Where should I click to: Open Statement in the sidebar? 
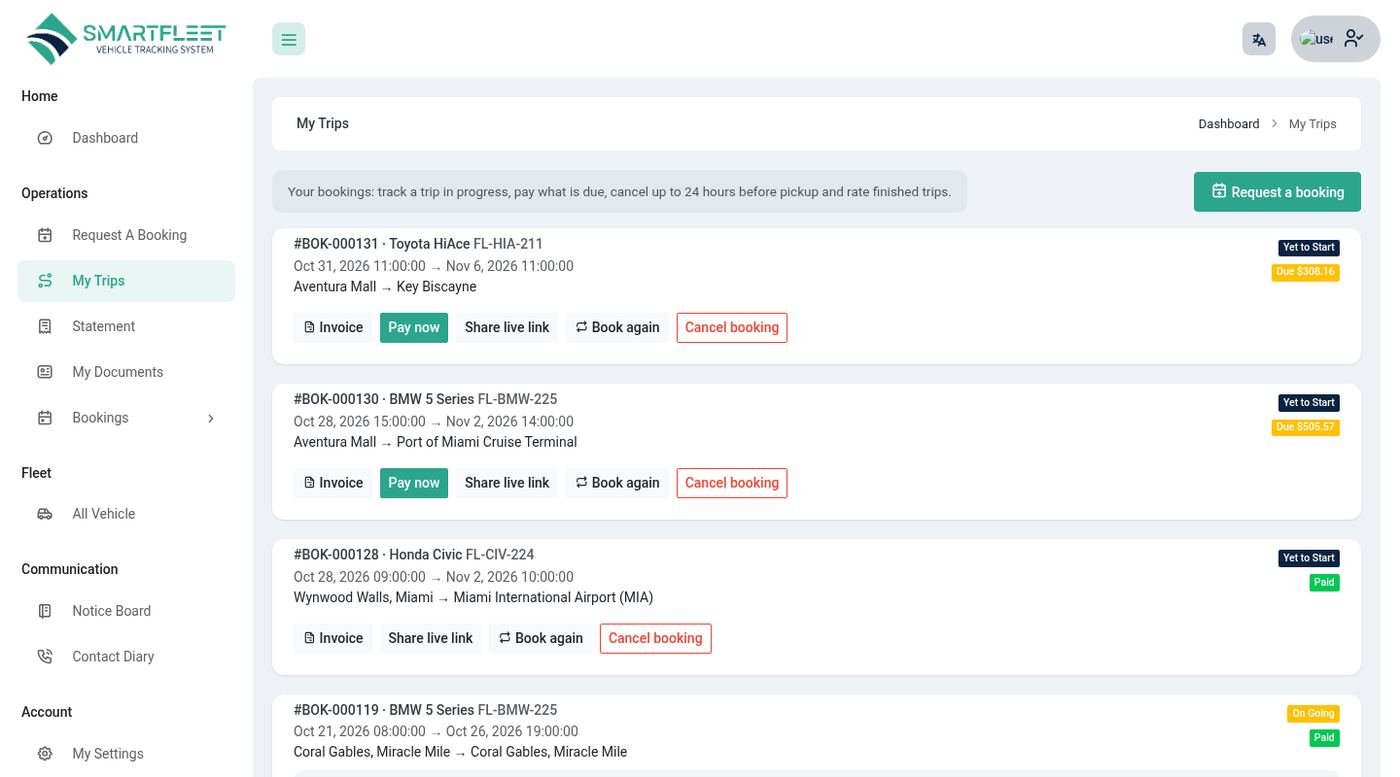(x=126, y=326)
